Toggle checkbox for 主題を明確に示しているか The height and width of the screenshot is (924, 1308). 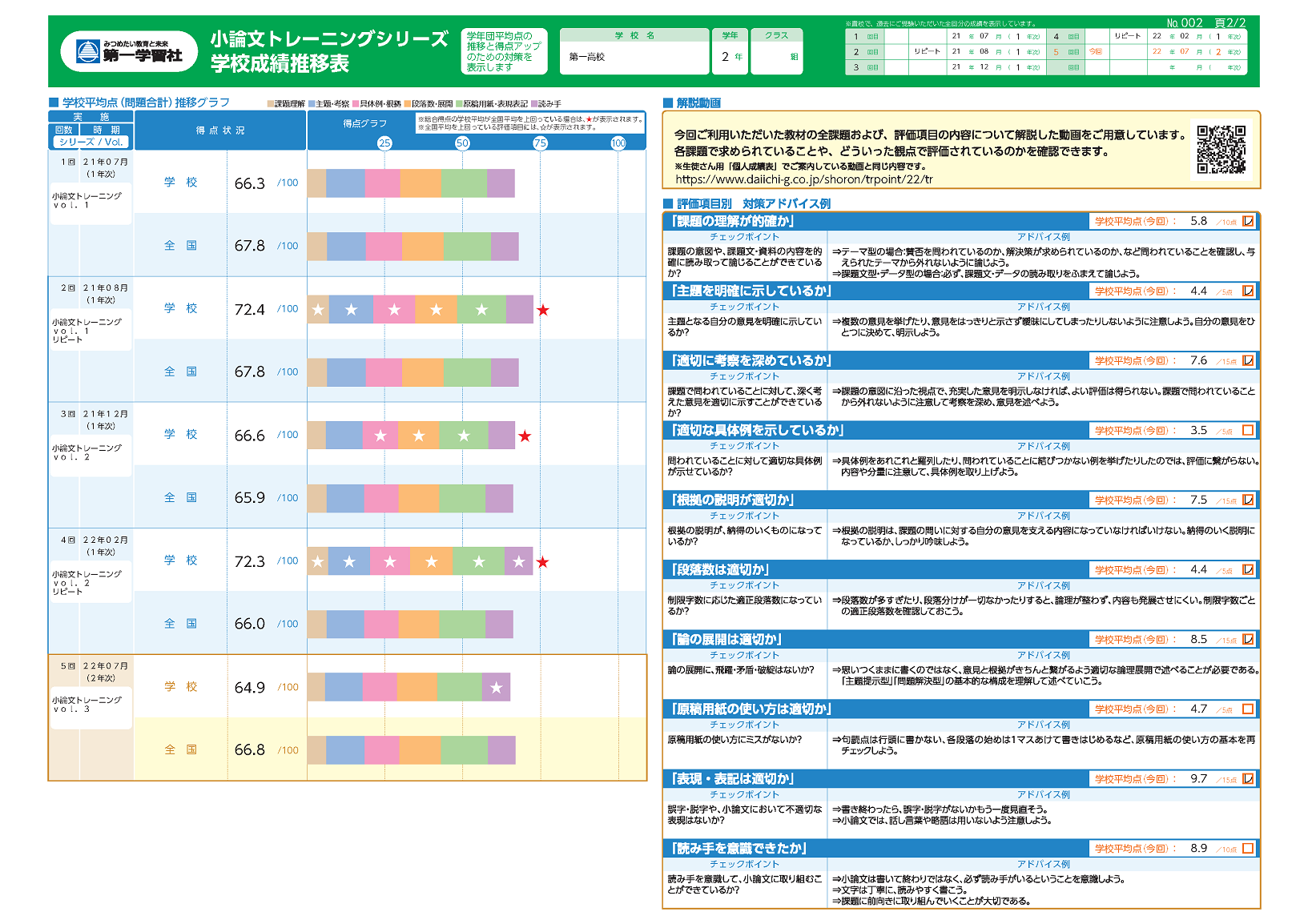[x=1248, y=291]
